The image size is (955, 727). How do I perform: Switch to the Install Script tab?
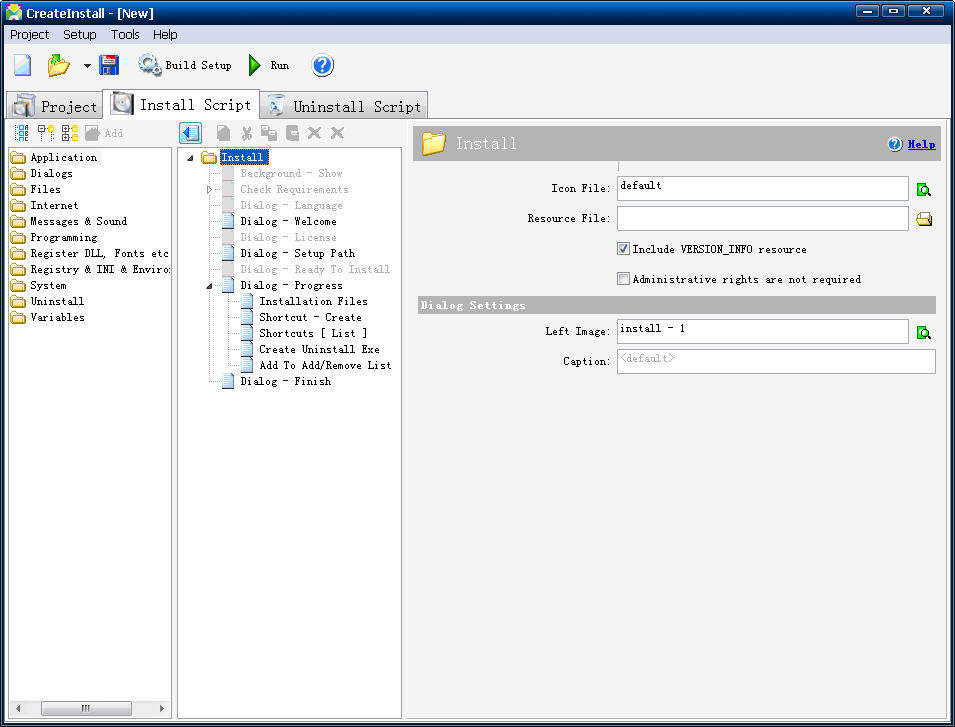click(x=181, y=104)
